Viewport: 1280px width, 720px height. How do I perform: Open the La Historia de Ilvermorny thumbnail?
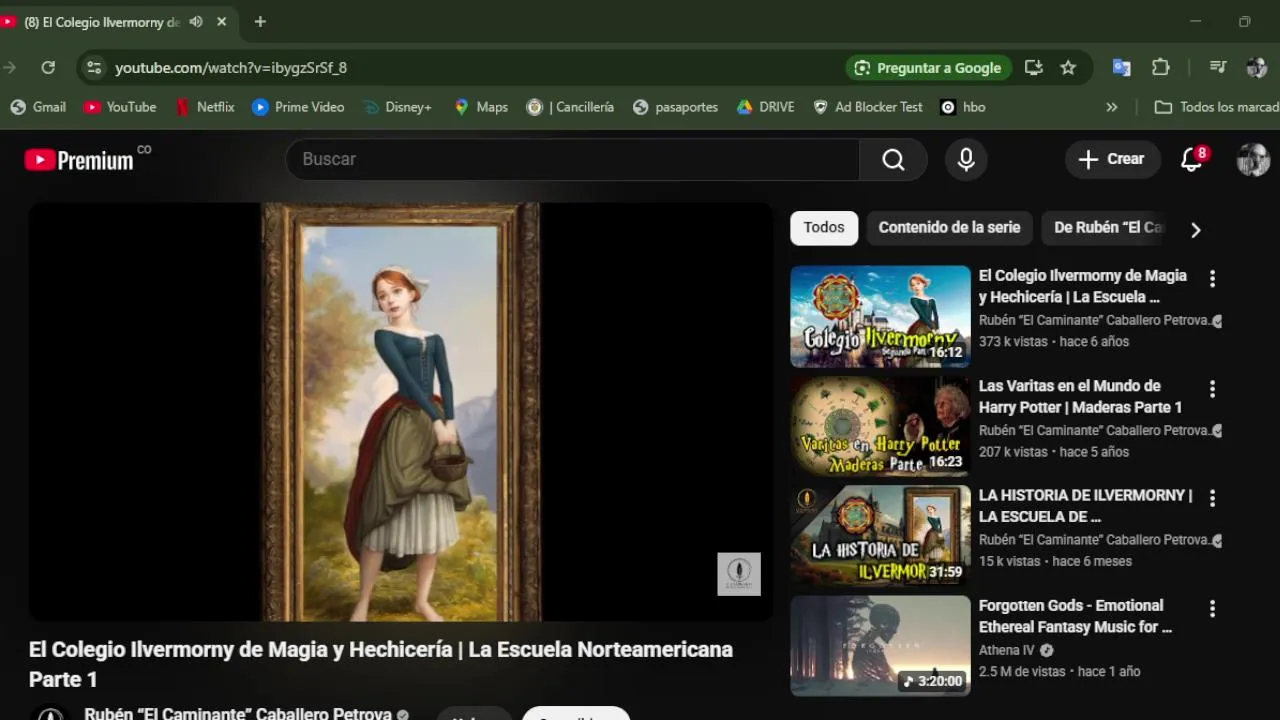[x=880, y=536]
